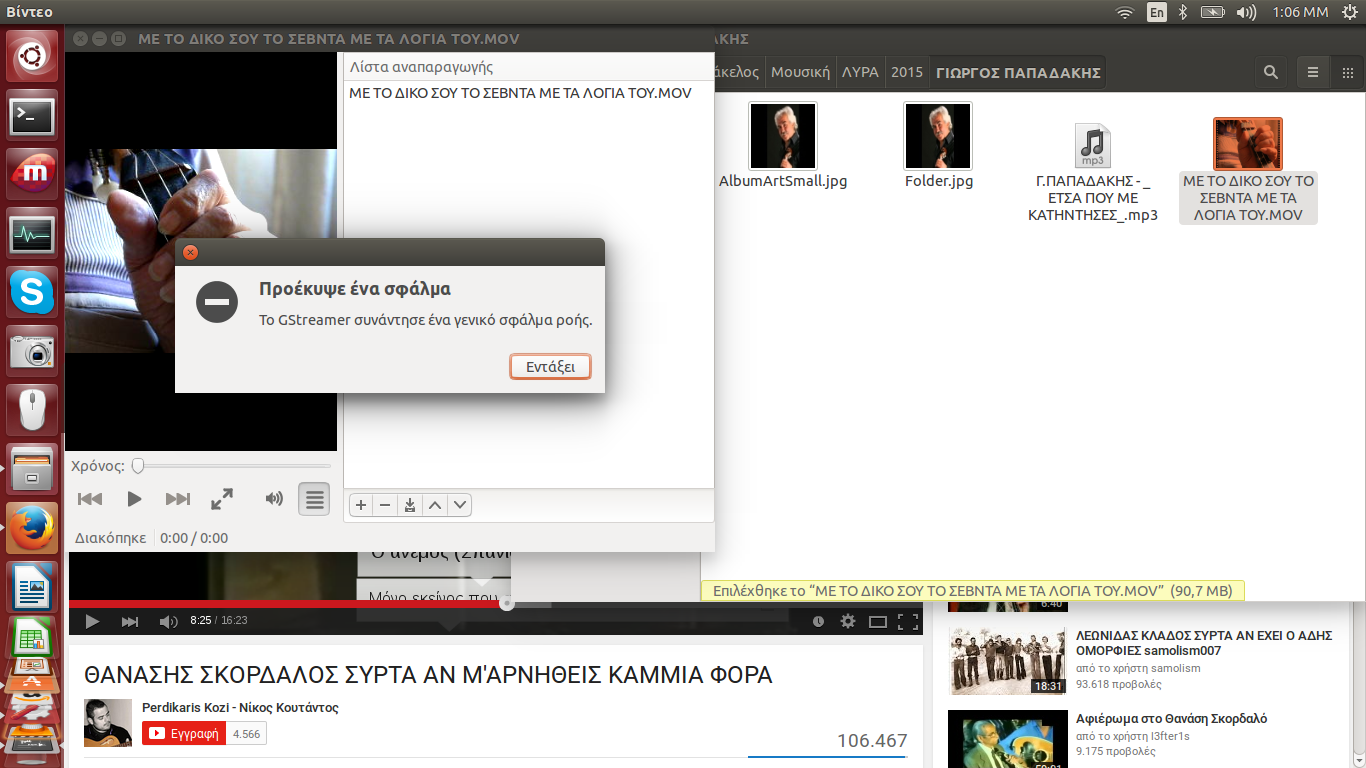Open Folder.jpg thumbnail
Viewport: 1366px width, 768px height.
pos(938,136)
